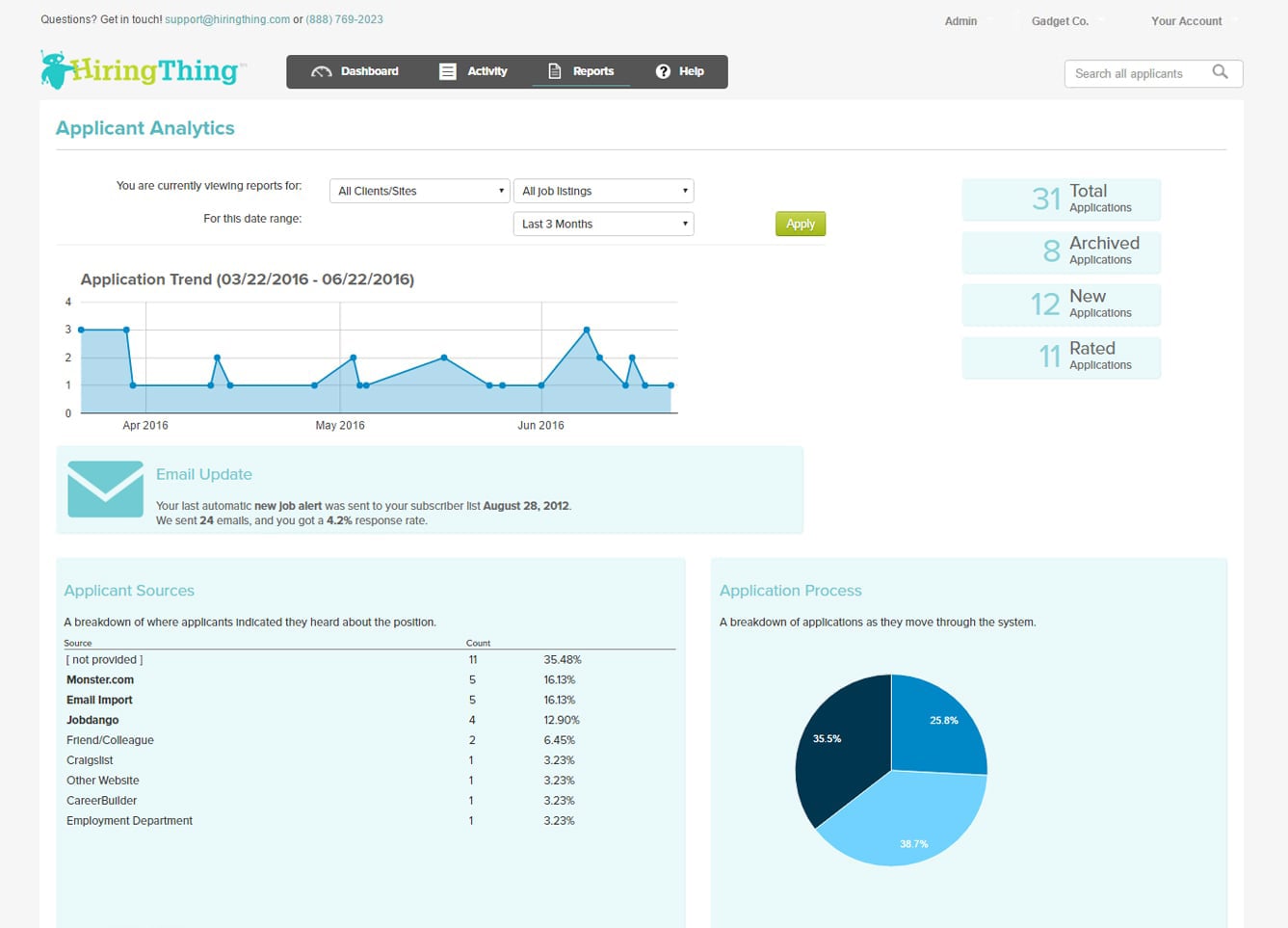Open the Gadget Co. menu
1288x928 pixels.
[x=1060, y=21]
